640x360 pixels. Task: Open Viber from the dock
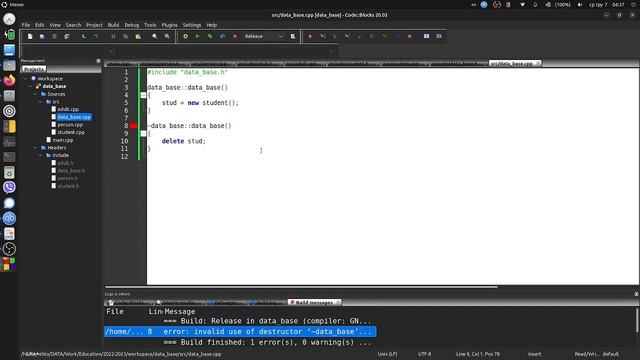tap(9, 187)
